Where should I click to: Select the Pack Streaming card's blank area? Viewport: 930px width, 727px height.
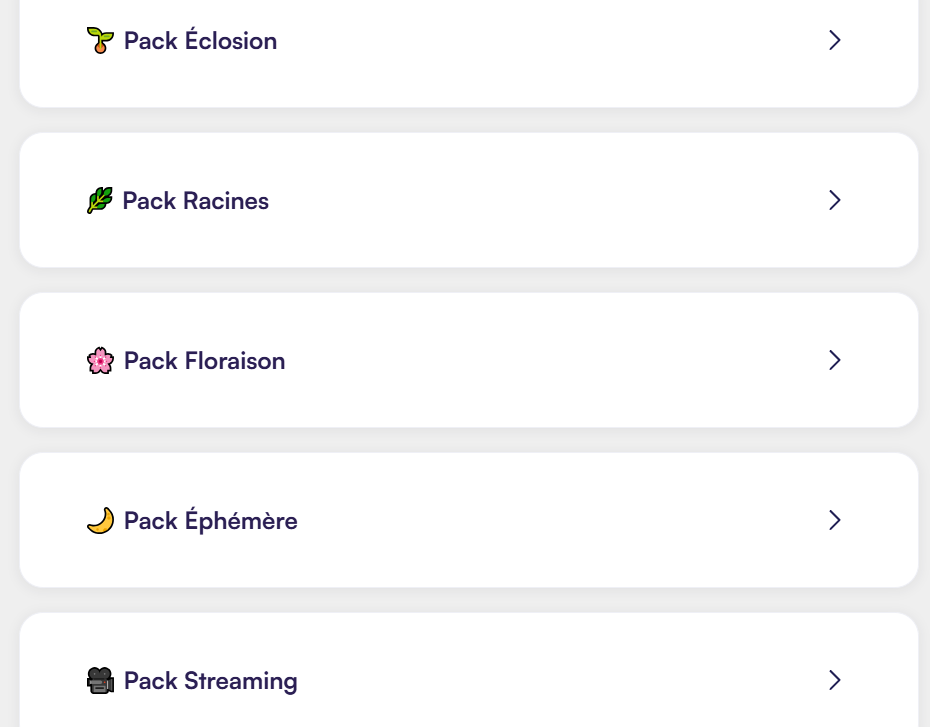click(x=534, y=681)
